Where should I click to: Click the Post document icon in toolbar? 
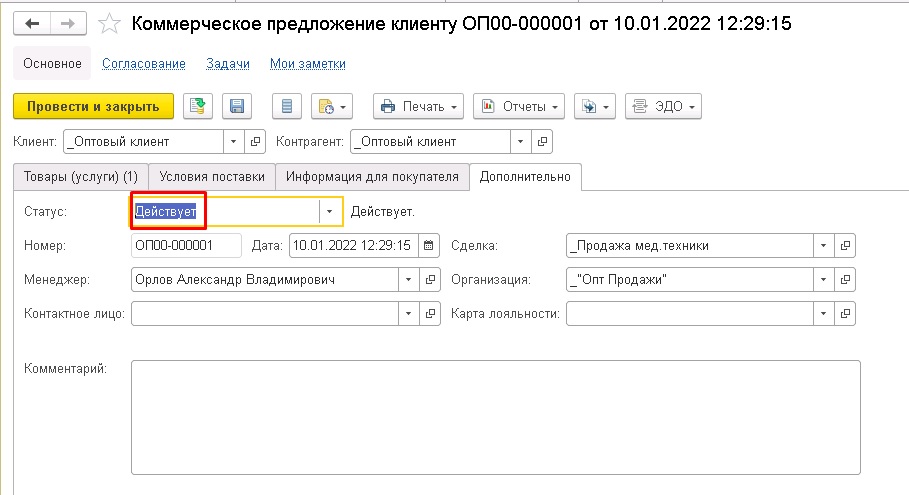(198, 107)
